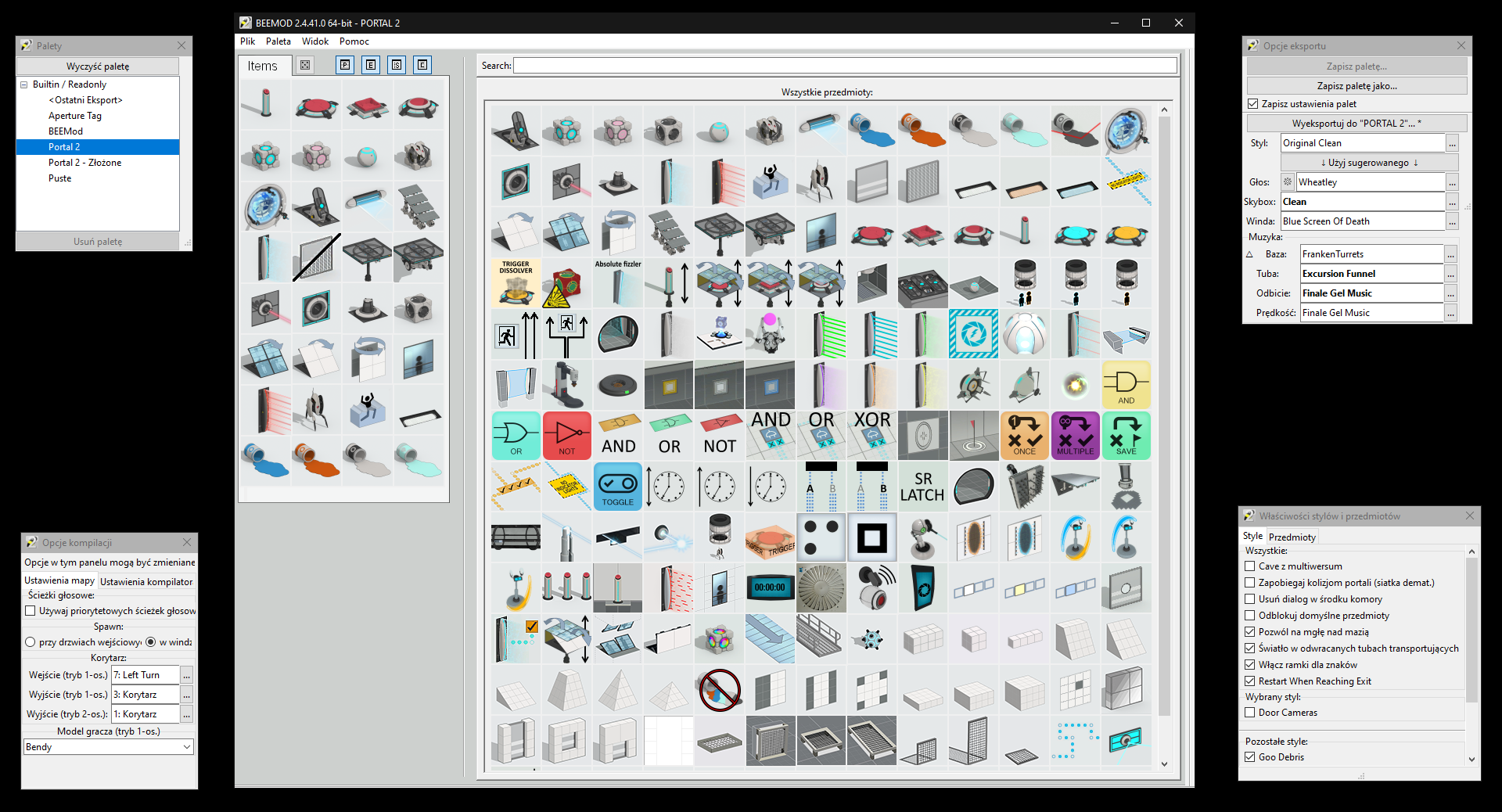Viewport: 1502px width, 812px height.
Task: Select the diagonal-slash item in Items palette
Action: [x=316, y=257]
